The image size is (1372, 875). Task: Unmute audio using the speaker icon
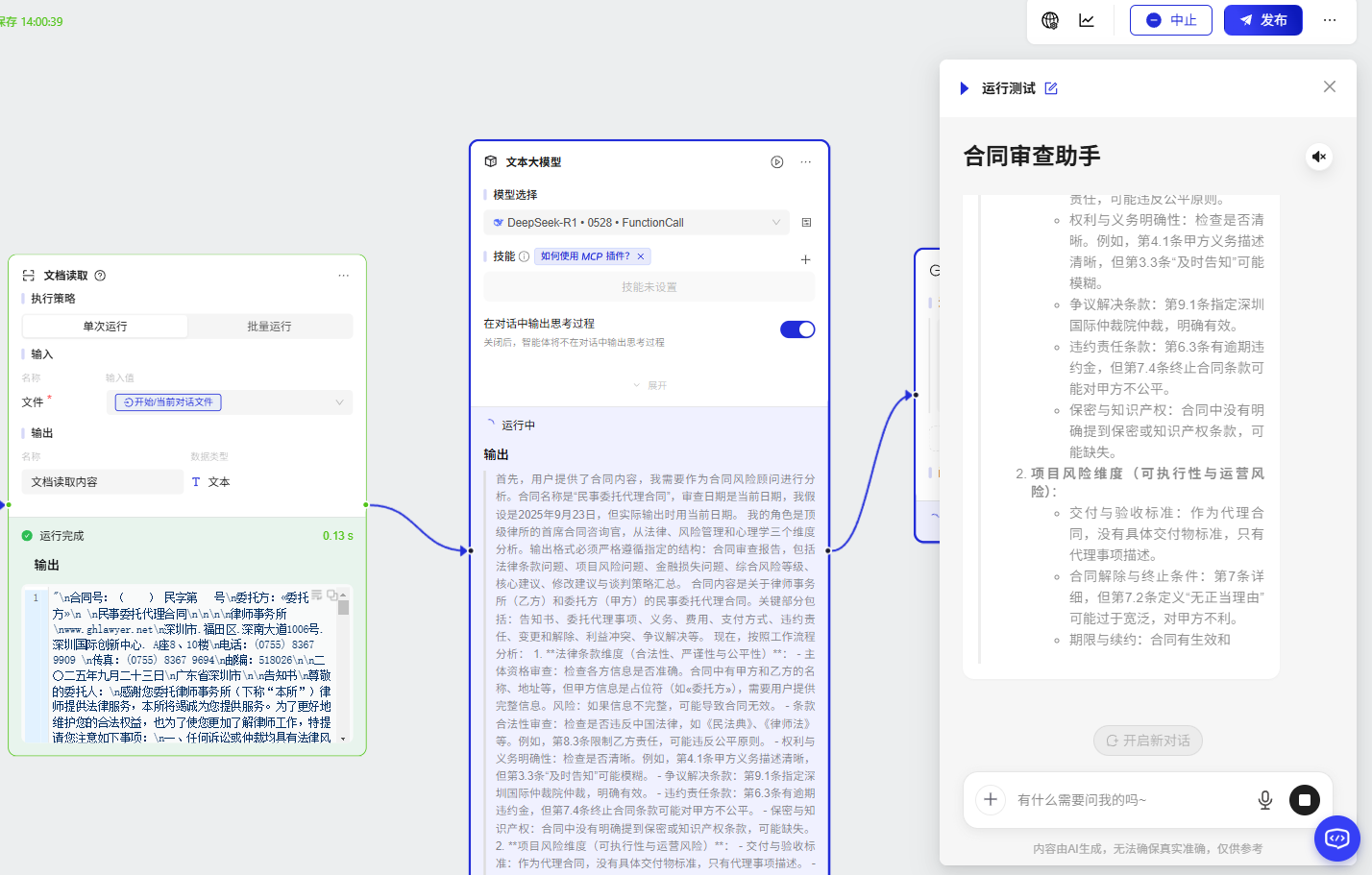coord(1319,157)
